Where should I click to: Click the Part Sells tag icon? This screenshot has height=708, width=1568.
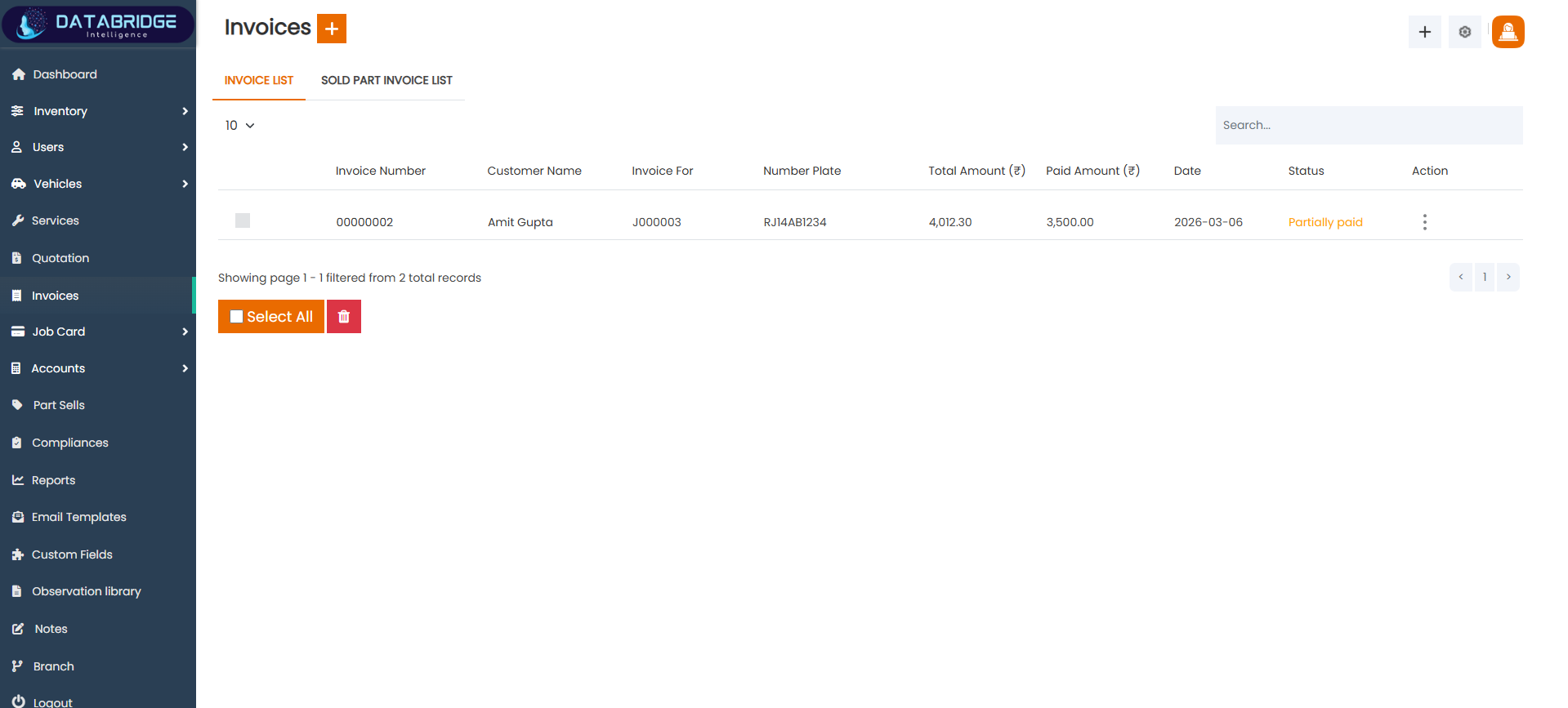click(x=17, y=405)
